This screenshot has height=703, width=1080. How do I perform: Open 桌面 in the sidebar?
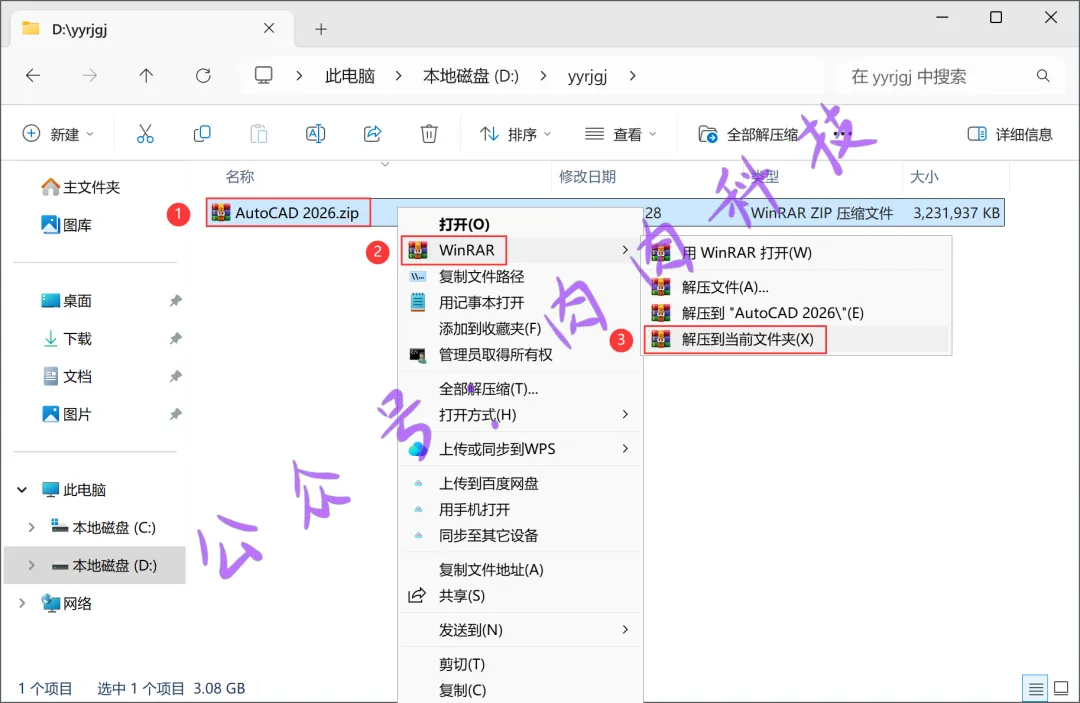67,300
